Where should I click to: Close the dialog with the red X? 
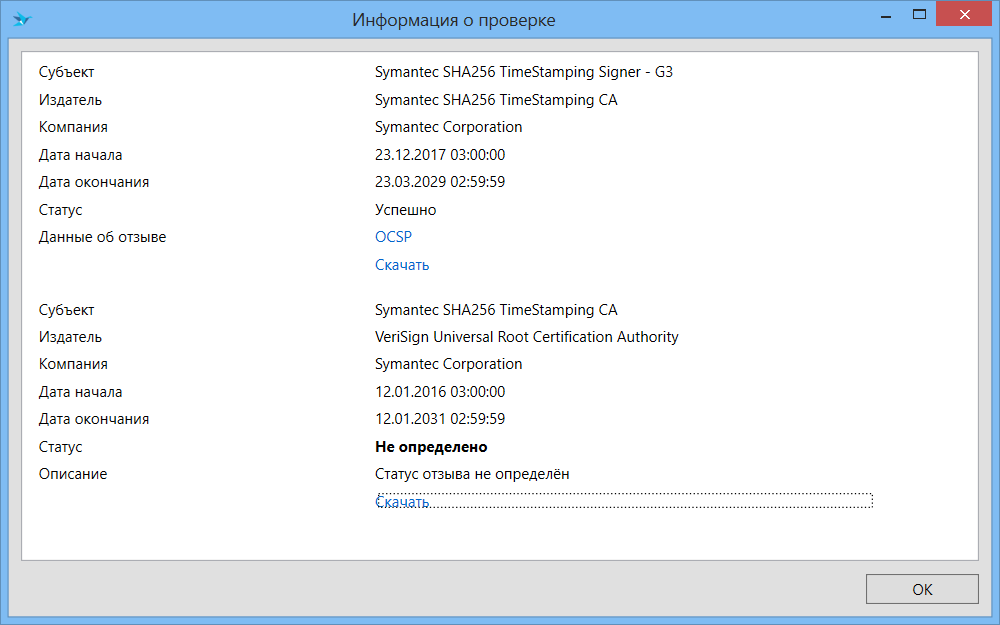964,15
